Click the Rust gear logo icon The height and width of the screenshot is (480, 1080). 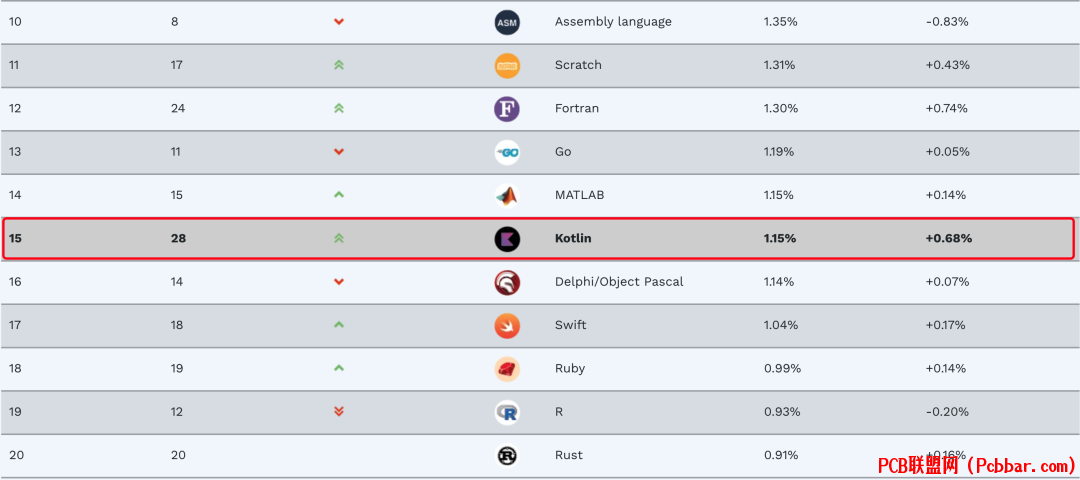[507, 455]
